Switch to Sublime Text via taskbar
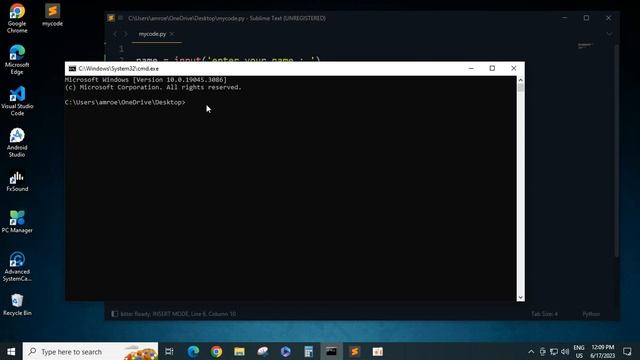Image resolution: width=640 pixels, height=360 pixels. 355,351
